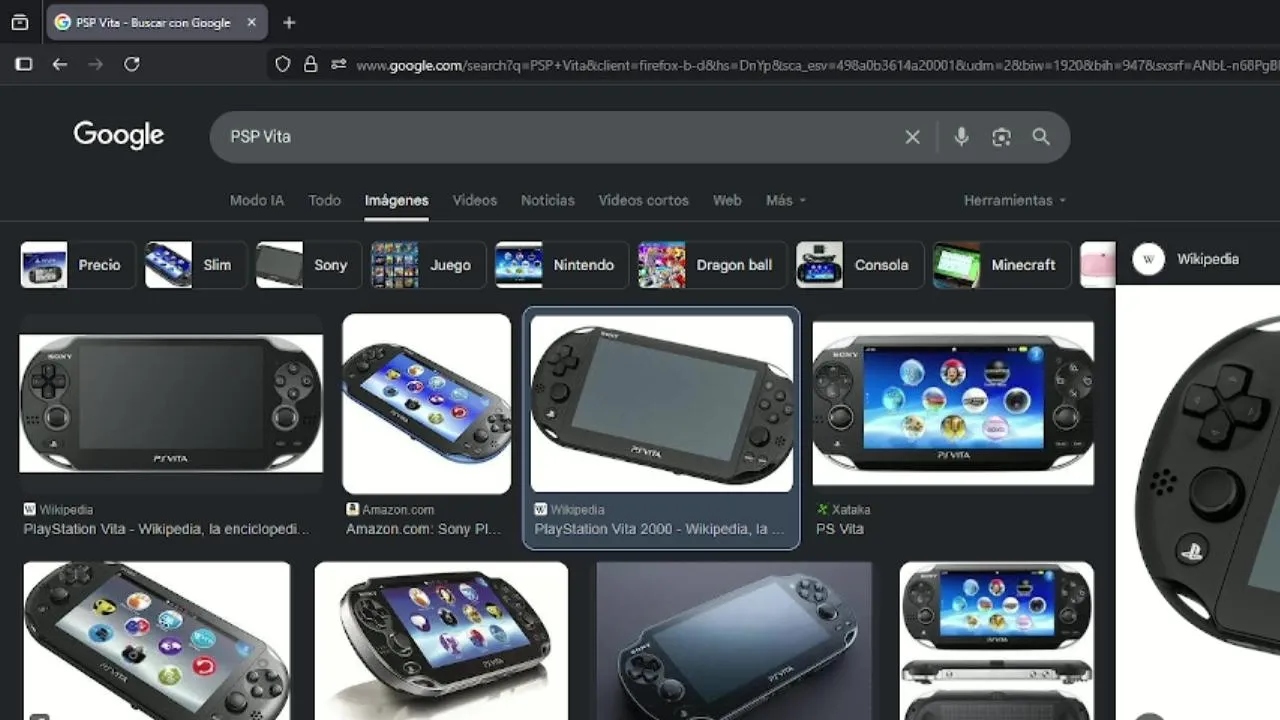
Task: Click the forward navigation arrow
Action: (x=96, y=64)
